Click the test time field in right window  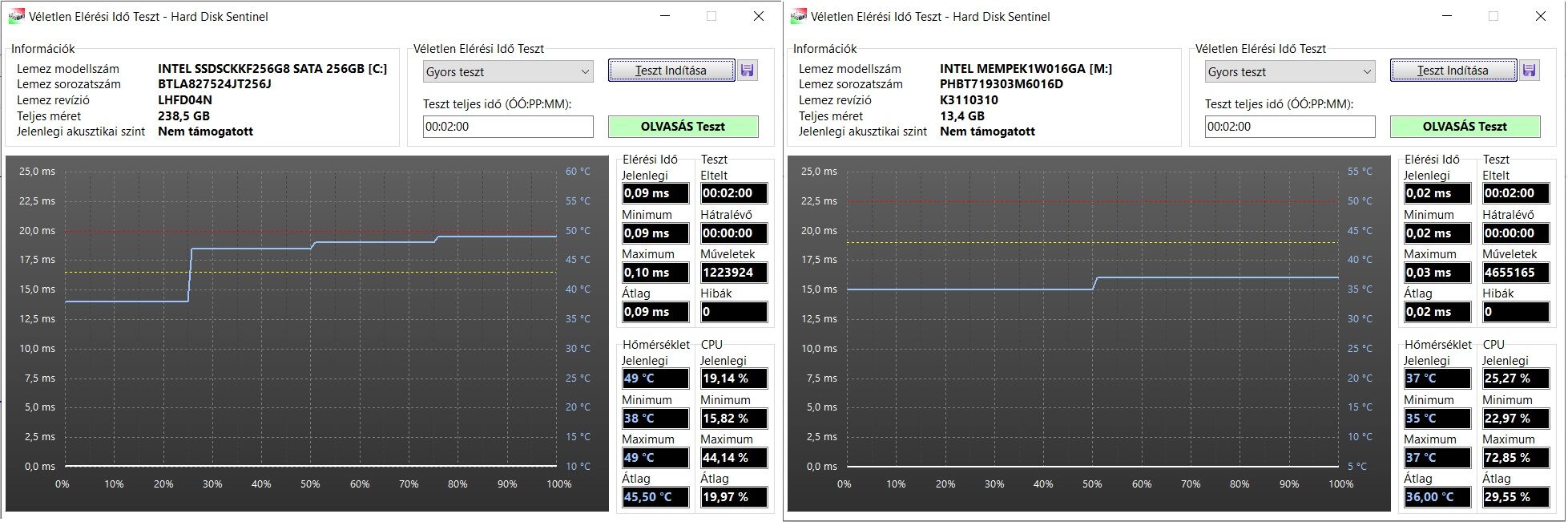[x=1290, y=127]
